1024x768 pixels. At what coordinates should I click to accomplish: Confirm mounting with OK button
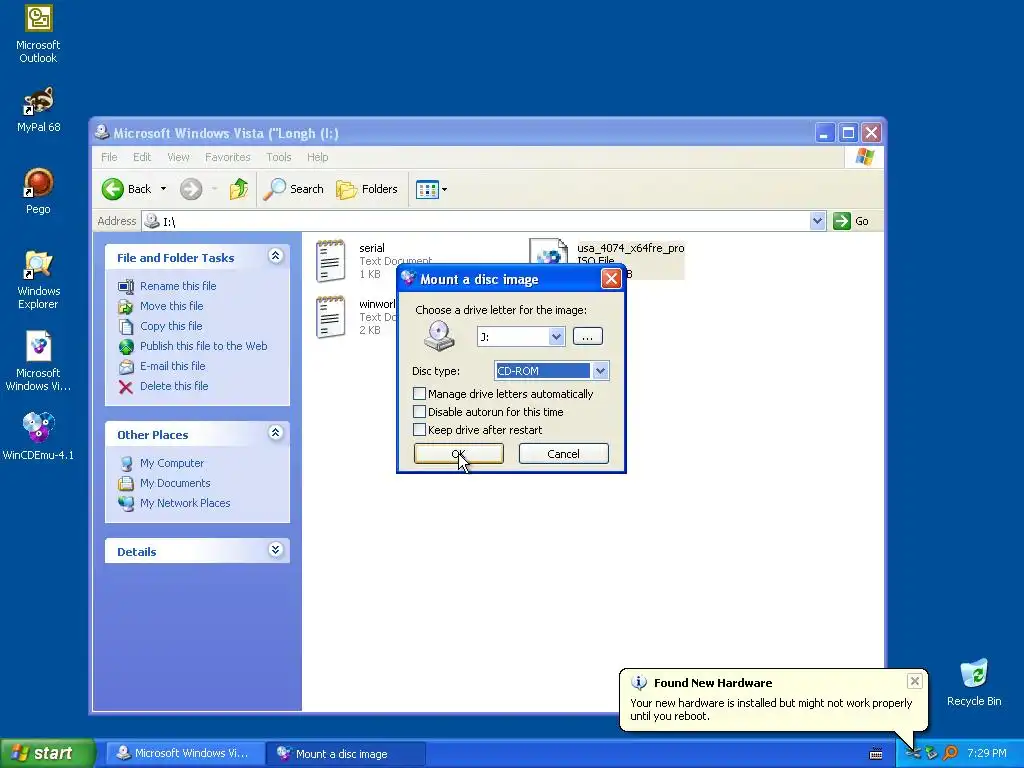coord(458,454)
